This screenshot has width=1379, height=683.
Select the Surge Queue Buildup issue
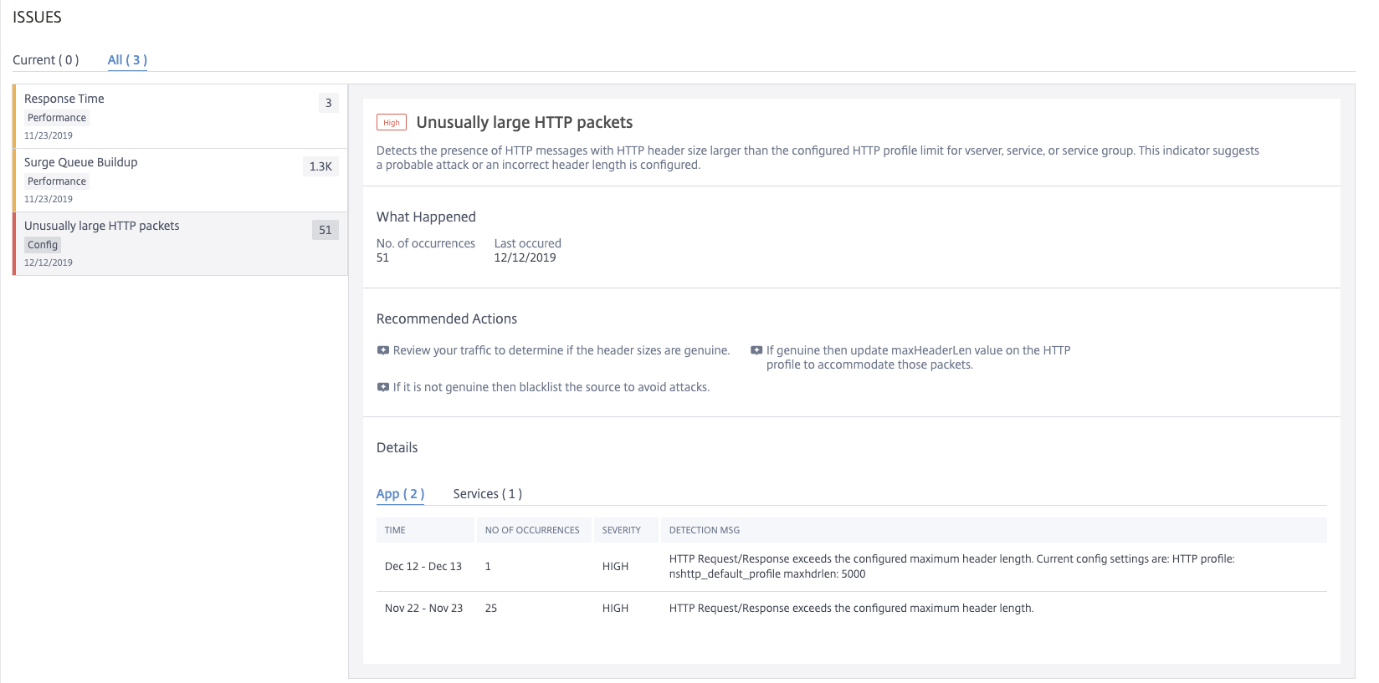180,180
